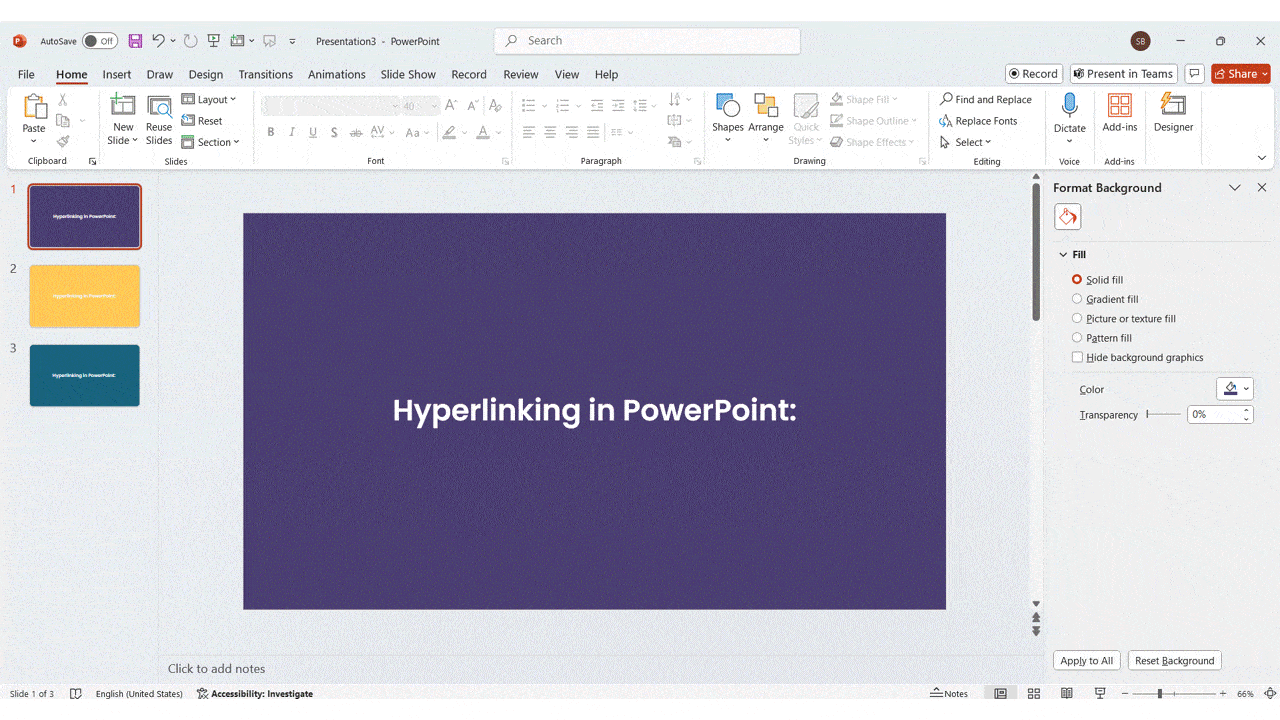
Task: Click the Save icon in title bar
Action: click(135, 41)
